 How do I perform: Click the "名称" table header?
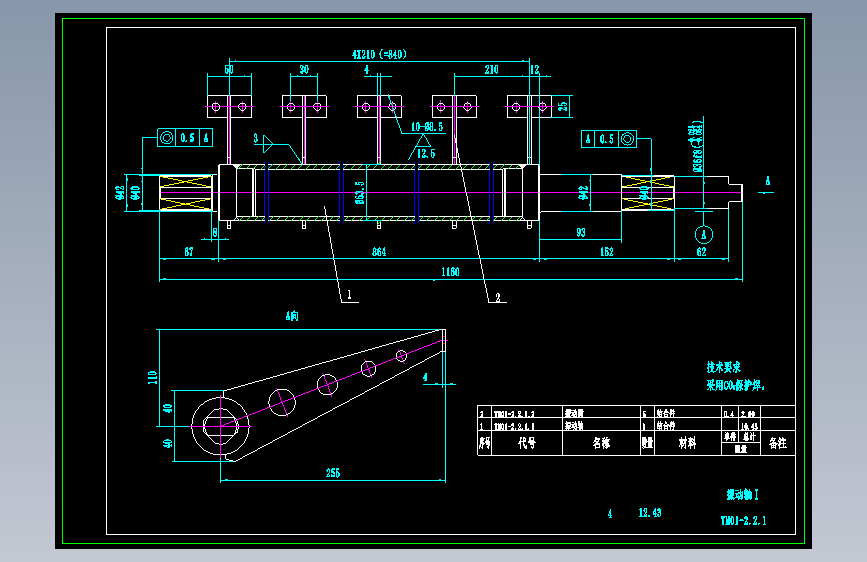click(x=601, y=443)
